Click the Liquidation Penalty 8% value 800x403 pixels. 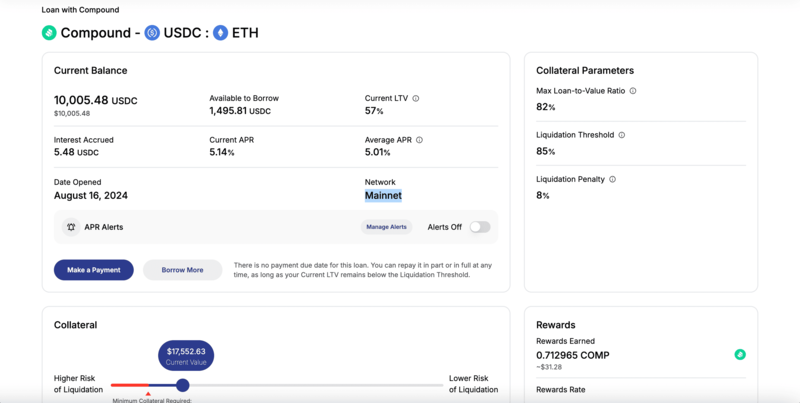coord(542,195)
